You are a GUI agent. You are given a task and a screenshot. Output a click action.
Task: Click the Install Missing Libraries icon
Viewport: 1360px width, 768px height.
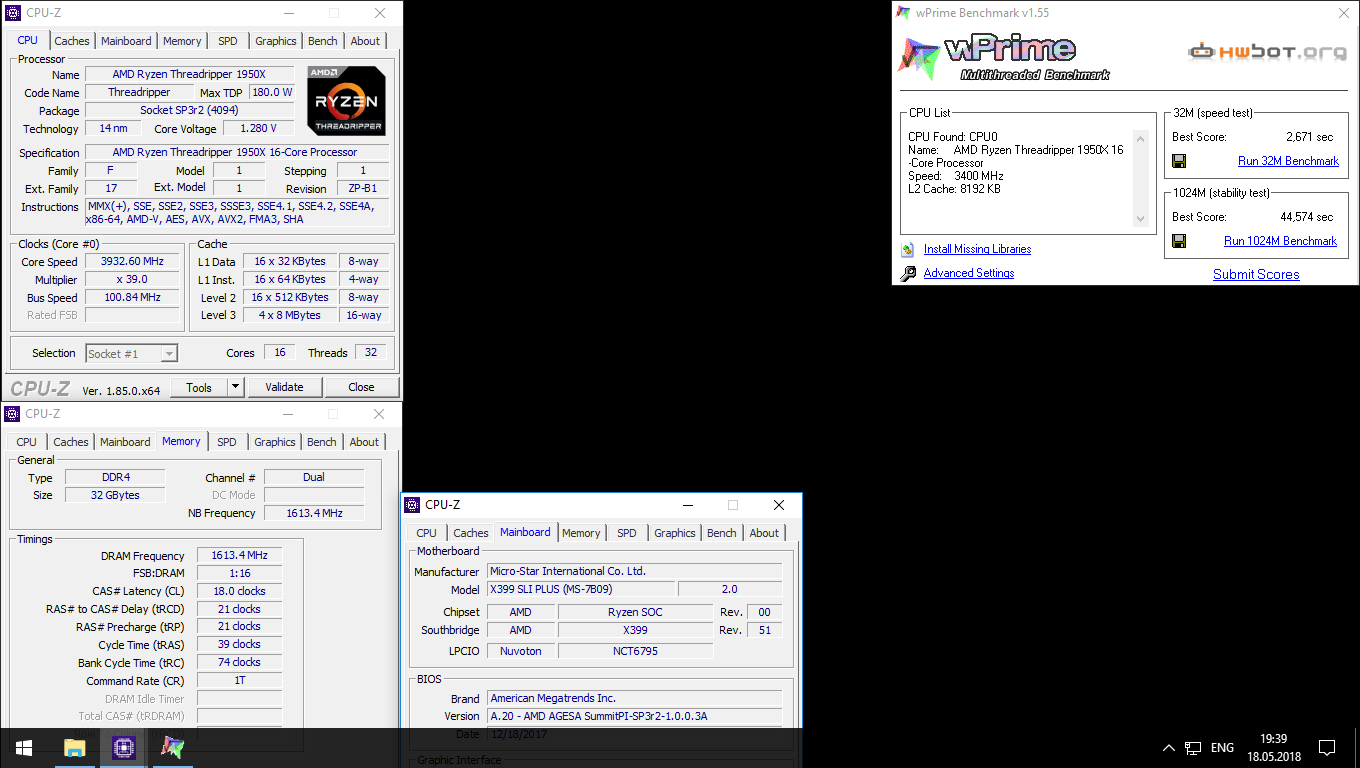907,249
